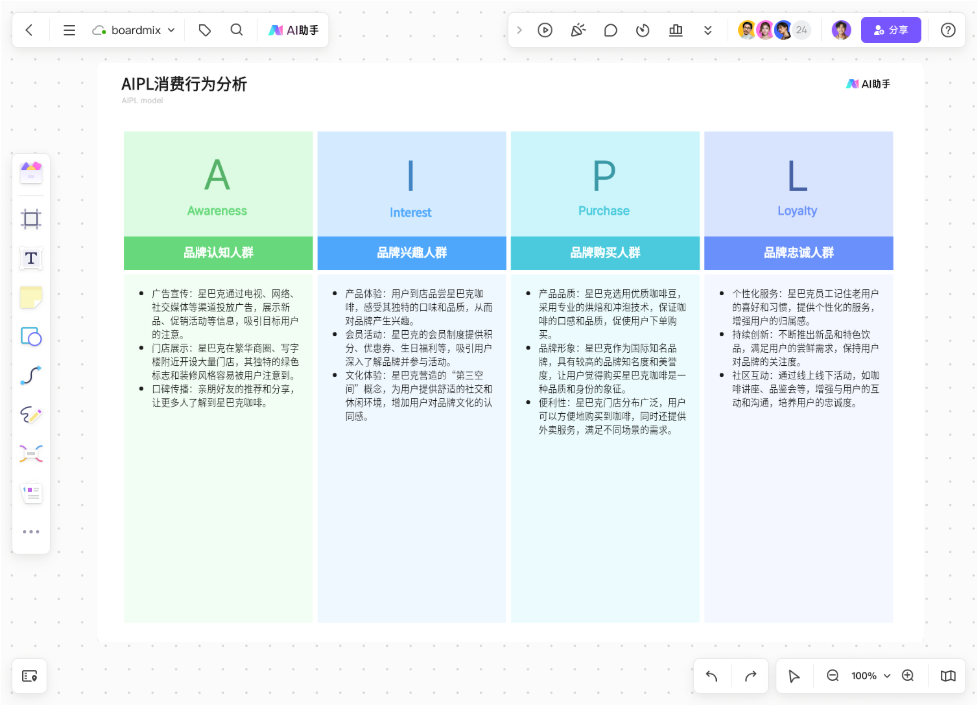Select the Sticky note tool

coord(31,298)
